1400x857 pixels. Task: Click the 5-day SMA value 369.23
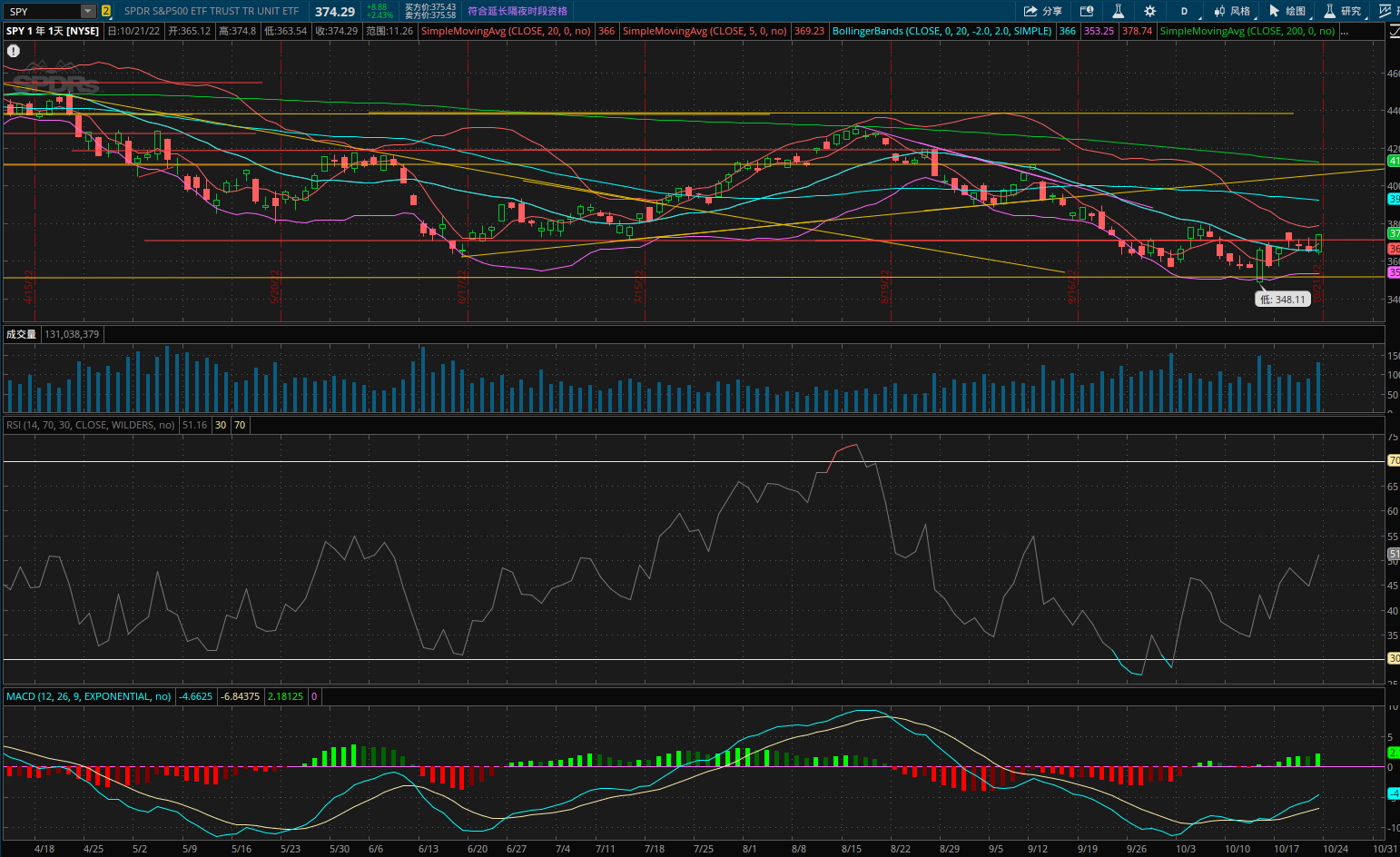click(x=809, y=31)
